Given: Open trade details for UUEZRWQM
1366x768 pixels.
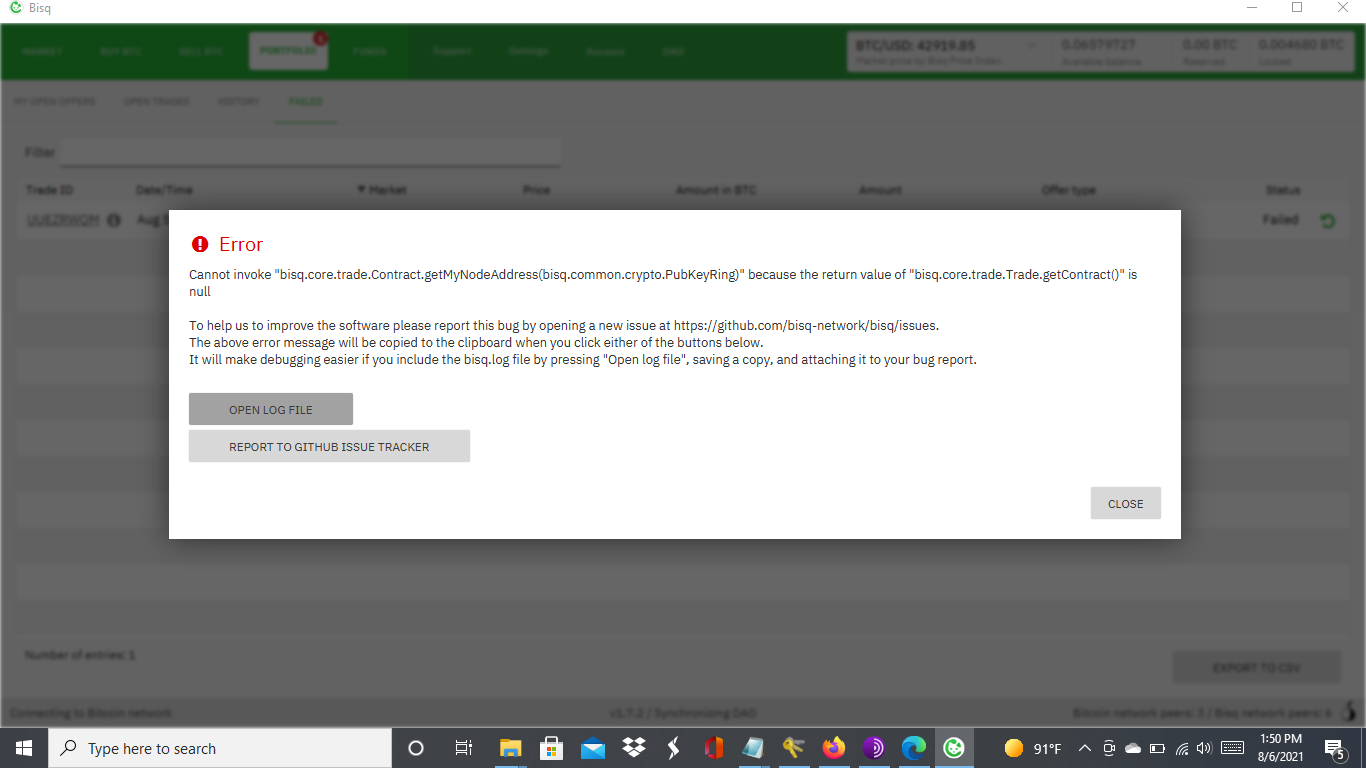Looking at the screenshot, I should point(63,220).
